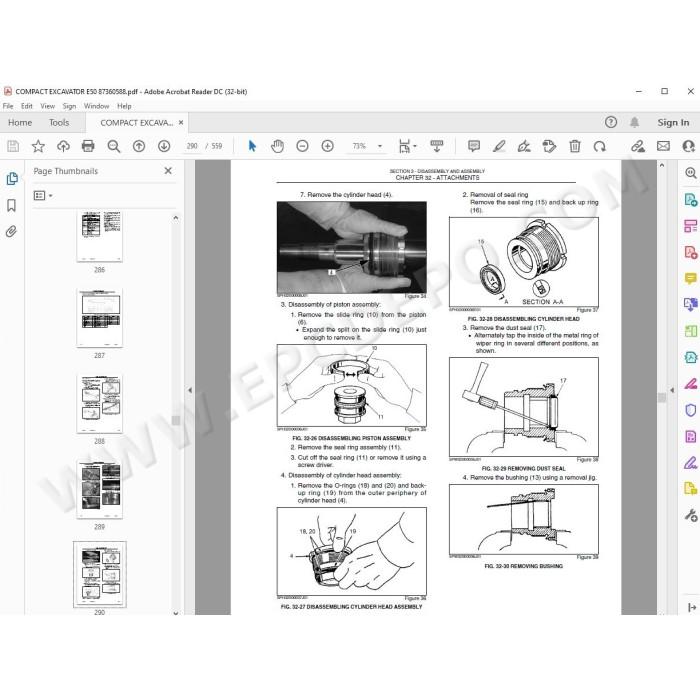
Task: Select page 288 thumbnail
Action: (100, 404)
